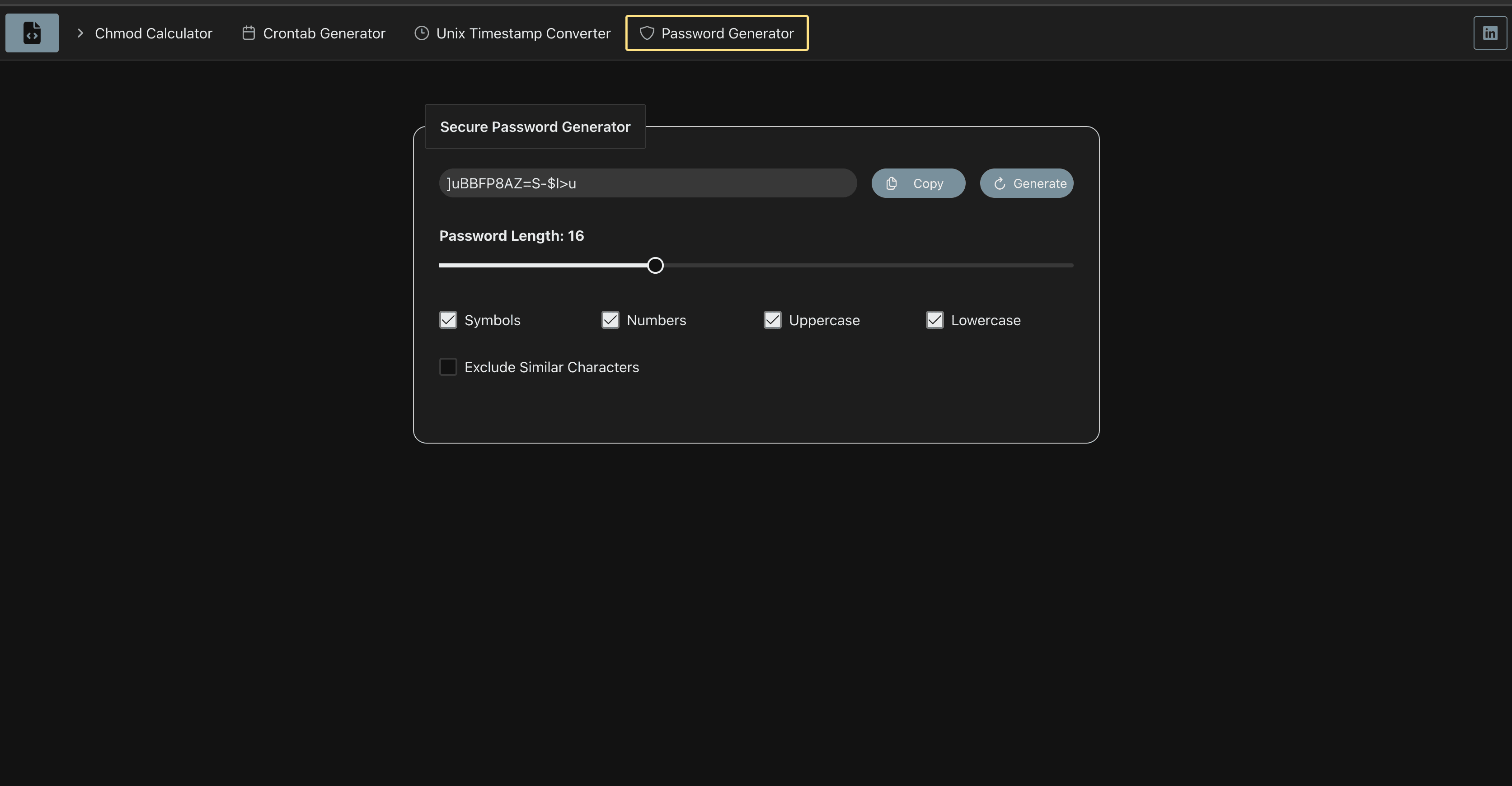Click the code file logo icon
The height and width of the screenshot is (786, 1512).
click(x=32, y=33)
